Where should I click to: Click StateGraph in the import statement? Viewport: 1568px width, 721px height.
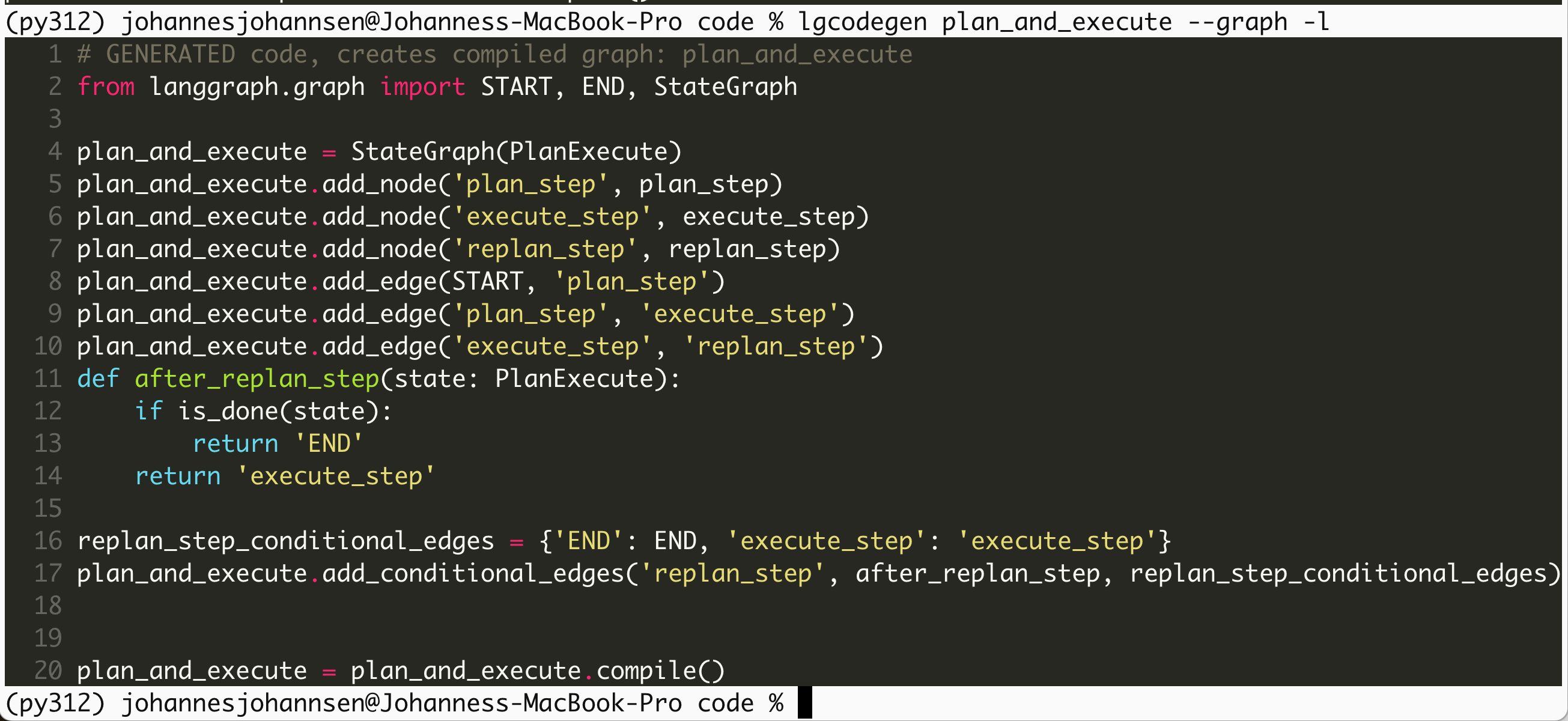point(725,87)
